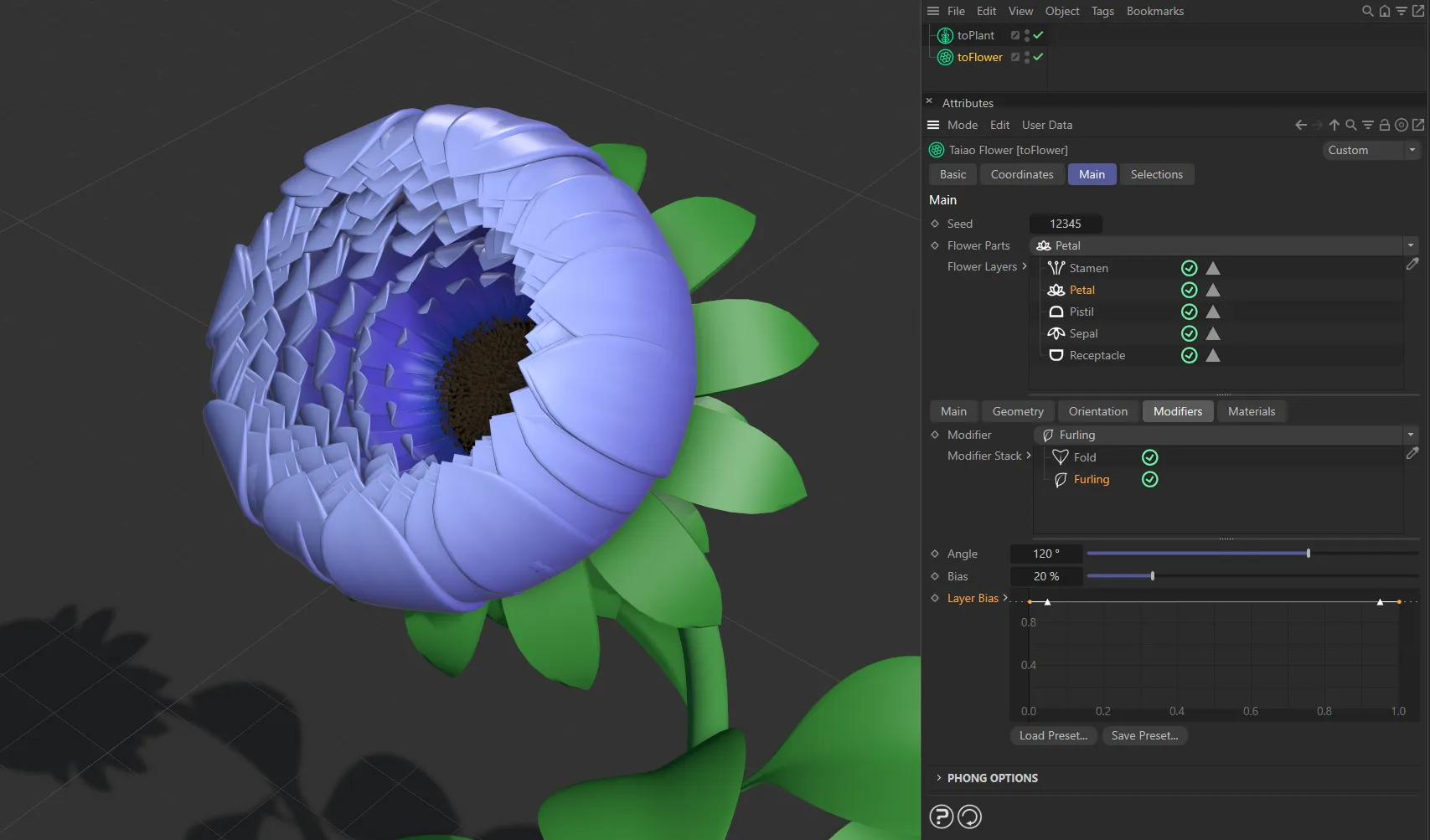Expand the Modifier Stack section
This screenshot has height=840, width=1430.
tap(1028, 456)
